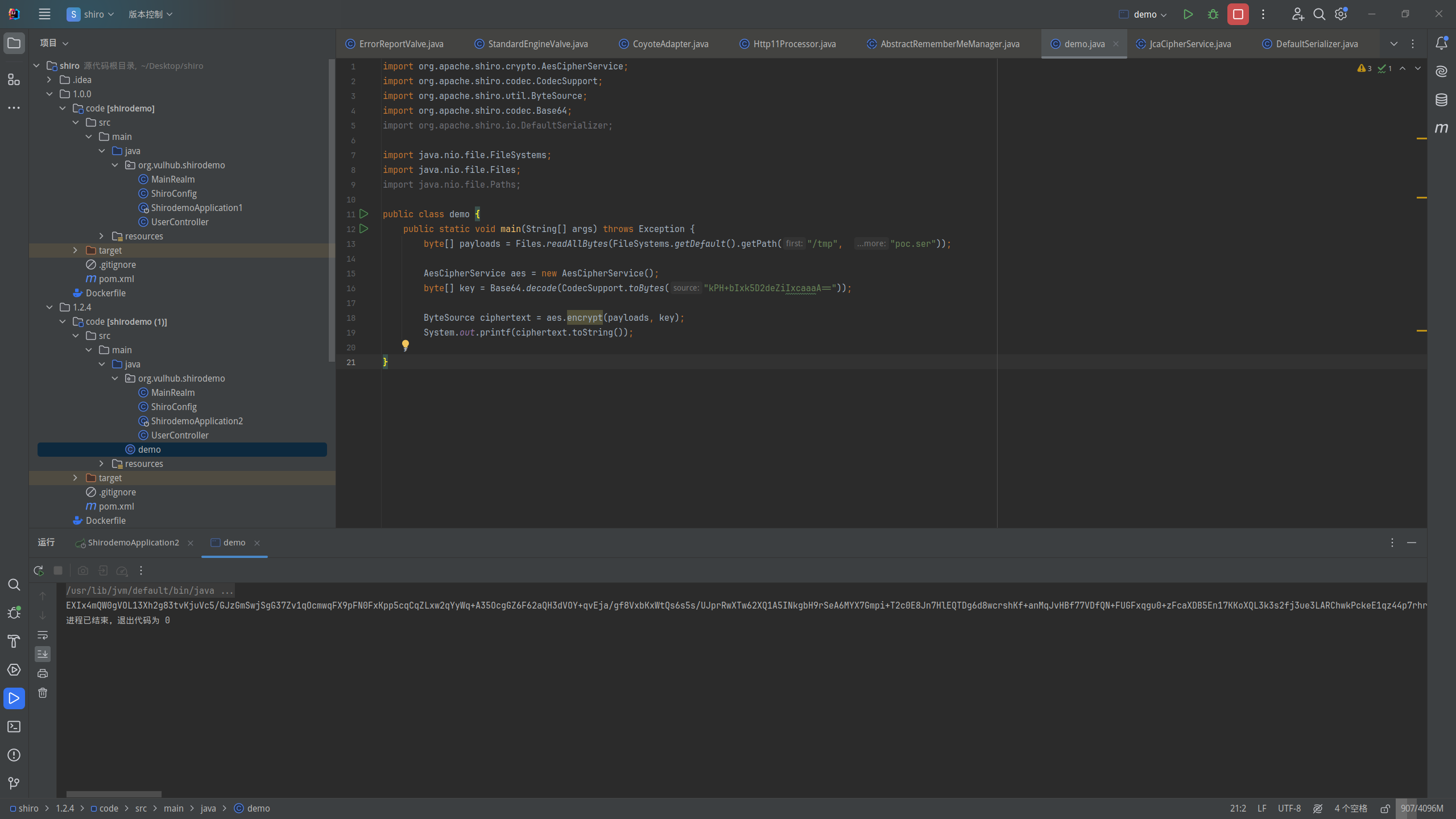
Task: Open the LF line separator selector
Action: [1262, 809]
